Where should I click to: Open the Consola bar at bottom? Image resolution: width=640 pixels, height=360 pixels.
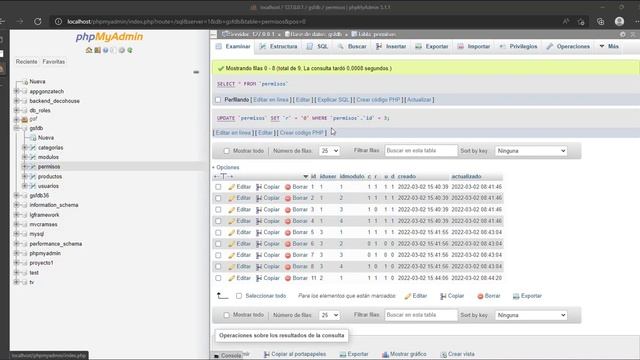228,356
